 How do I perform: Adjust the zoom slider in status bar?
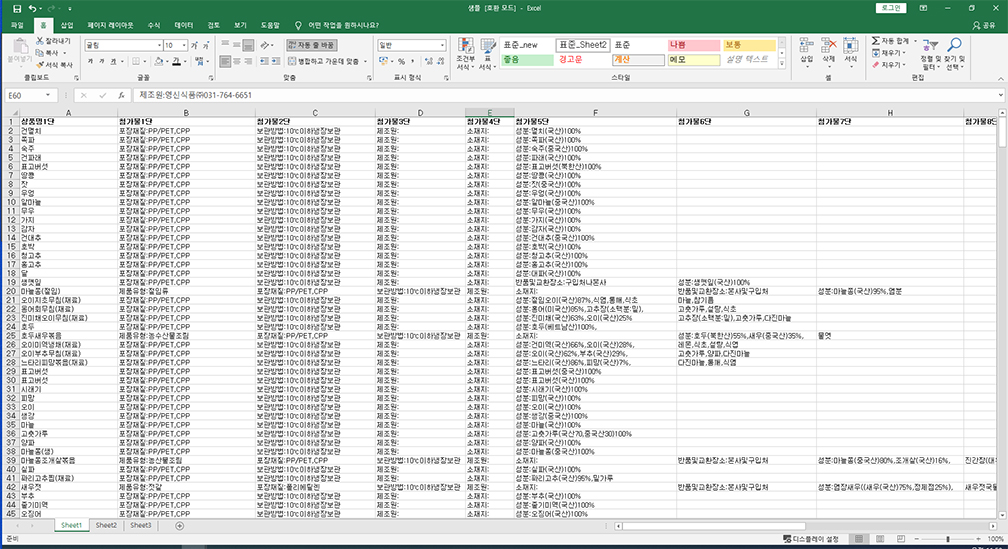tap(948, 539)
